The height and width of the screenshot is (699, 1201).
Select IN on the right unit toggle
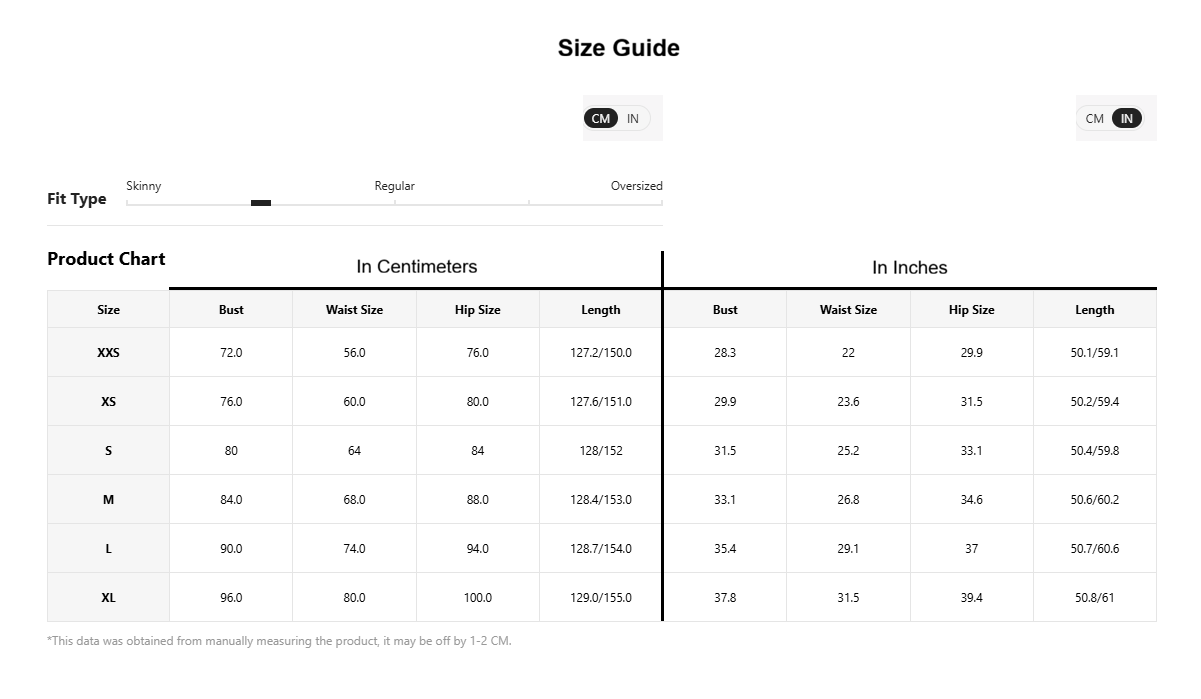(1126, 118)
